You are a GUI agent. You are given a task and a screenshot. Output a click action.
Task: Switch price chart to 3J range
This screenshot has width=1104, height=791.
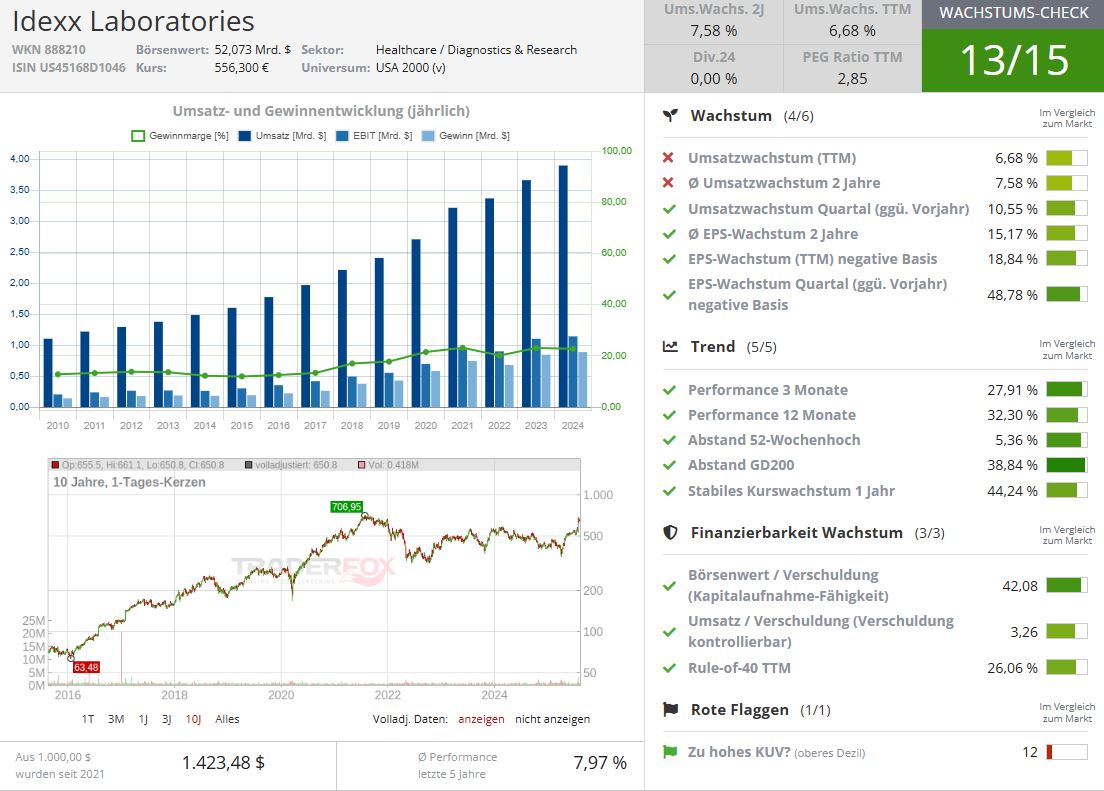(x=167, y=719)
